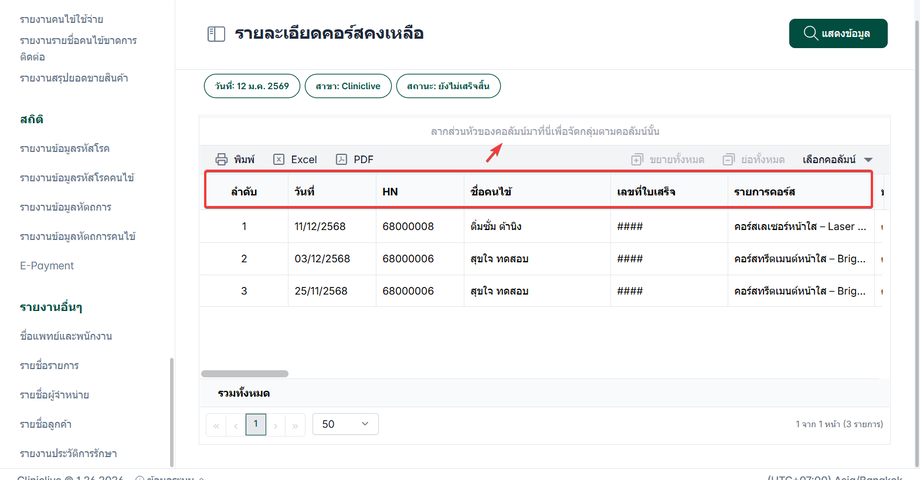The width and height of the screenshot is (920, 480).
Task: Open รายงานรายชื่อคนไข้ขาดการติดต่อ in the sidebar
Action: coord(78,49)
